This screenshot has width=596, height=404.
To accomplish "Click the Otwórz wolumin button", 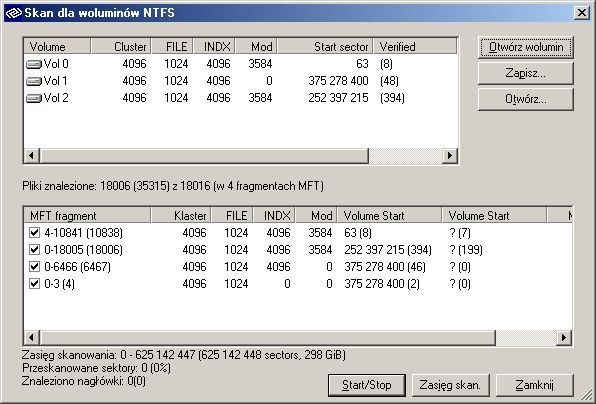I will pos(526,47).
